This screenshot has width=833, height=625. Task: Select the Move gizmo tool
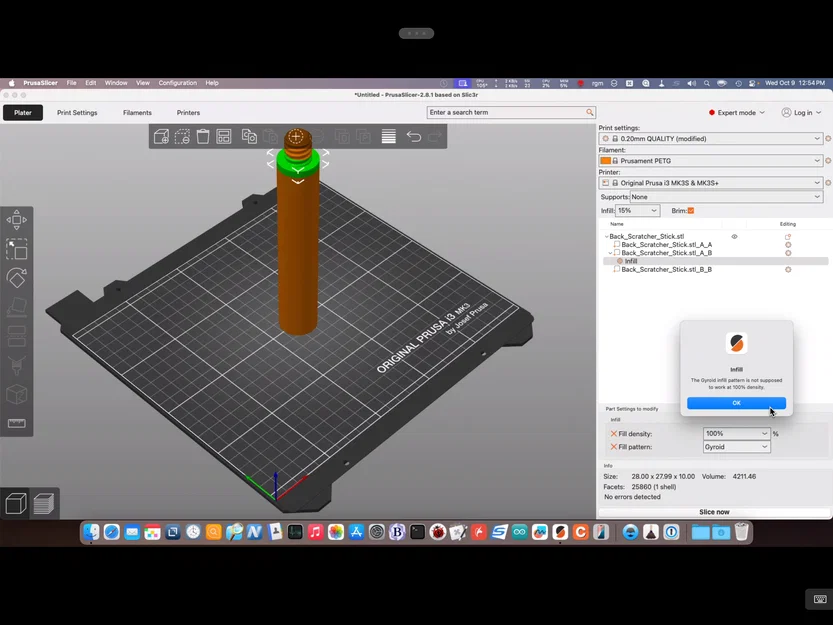point(16,219)
